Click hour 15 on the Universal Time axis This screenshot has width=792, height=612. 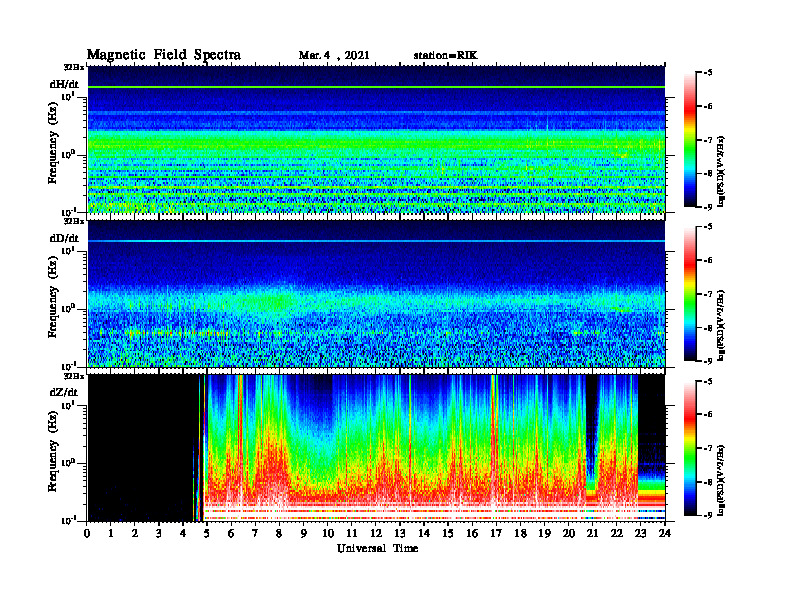click(448, 533)
